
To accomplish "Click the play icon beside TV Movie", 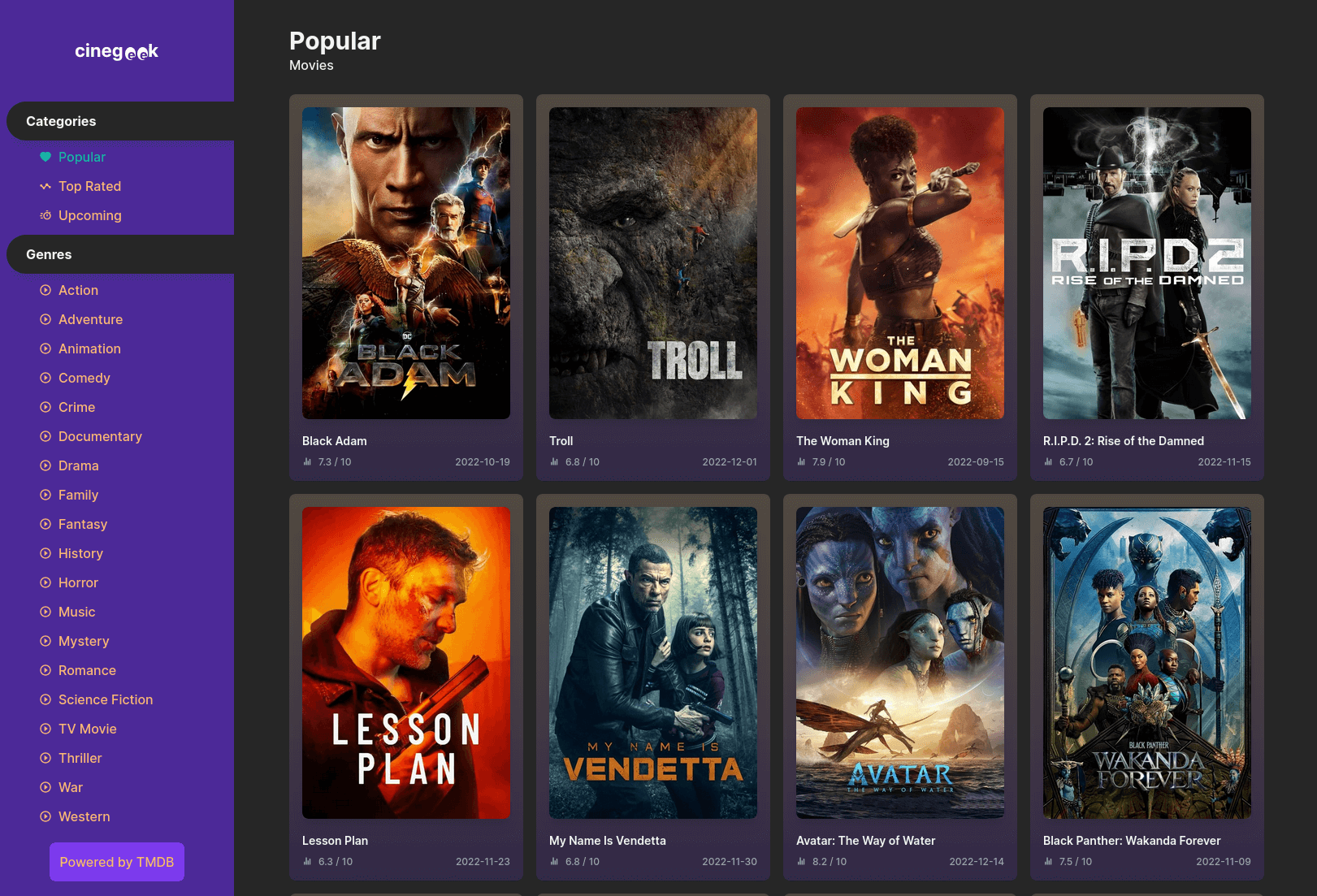I will 45,729.
